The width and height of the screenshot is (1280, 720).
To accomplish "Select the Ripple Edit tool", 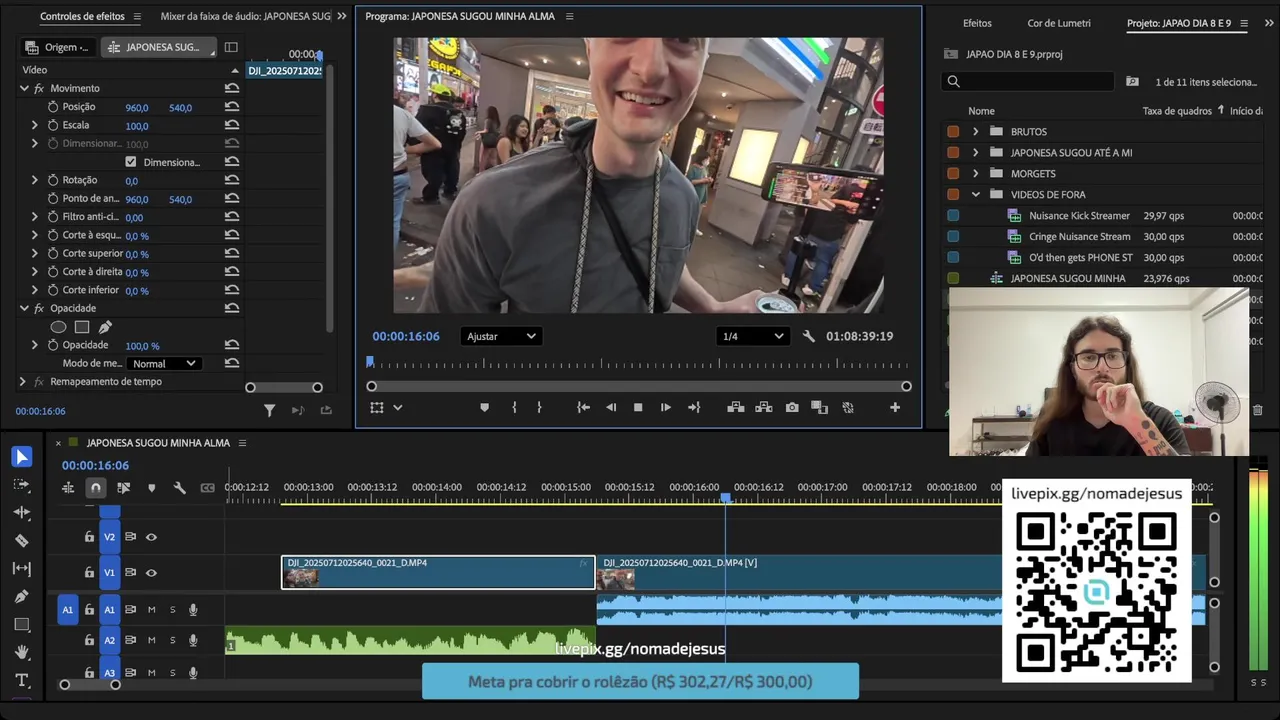I will (x=21, y=512).
